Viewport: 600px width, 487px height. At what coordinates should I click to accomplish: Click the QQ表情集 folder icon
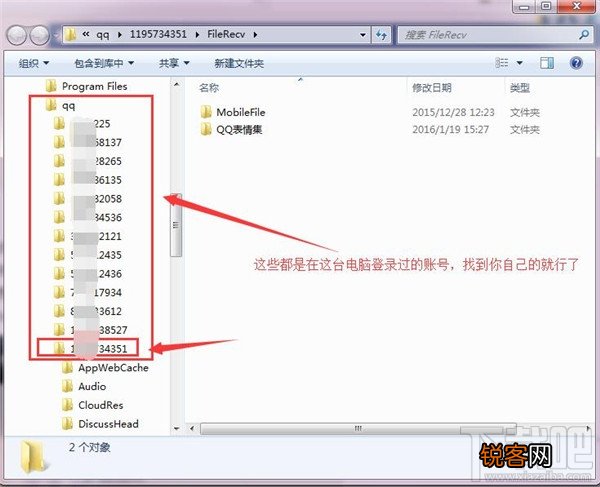point(206,129)
